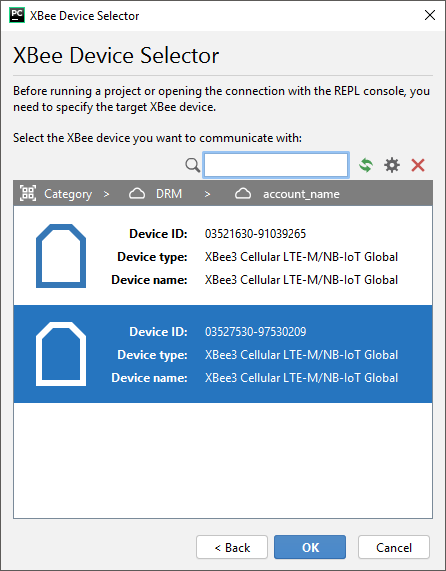The image size is (446, 571).
Task: Click the Back button
Action: click(232, 547)
